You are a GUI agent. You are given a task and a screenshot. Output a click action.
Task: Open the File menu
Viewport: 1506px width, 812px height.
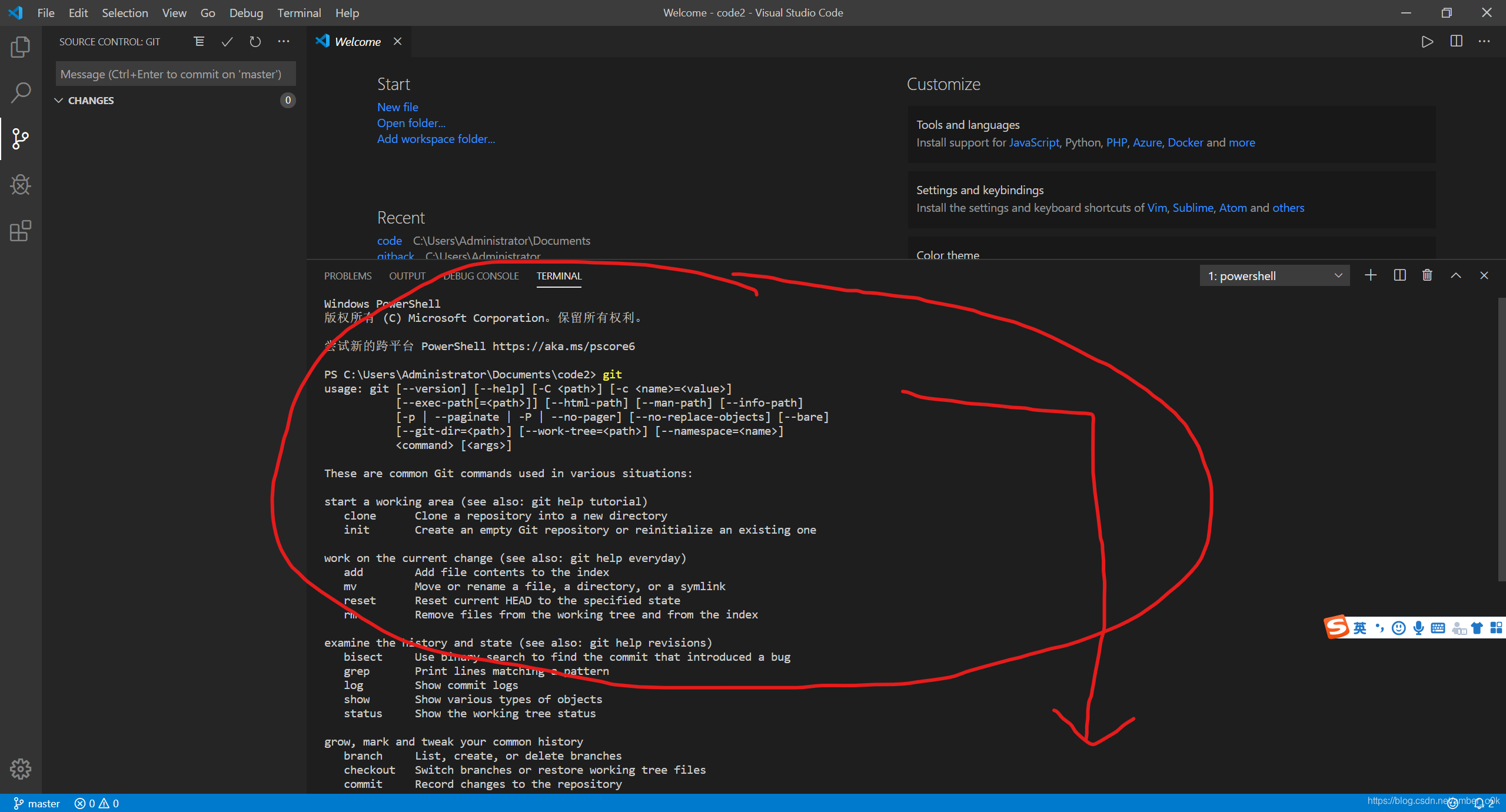coord(46,13)
